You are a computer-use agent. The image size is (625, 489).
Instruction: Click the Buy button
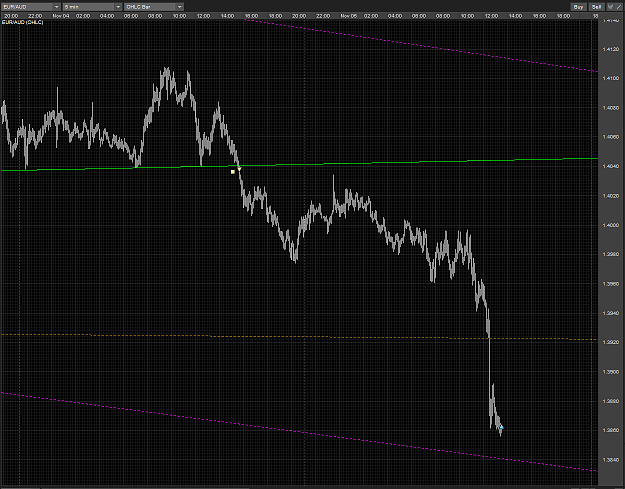578,7
